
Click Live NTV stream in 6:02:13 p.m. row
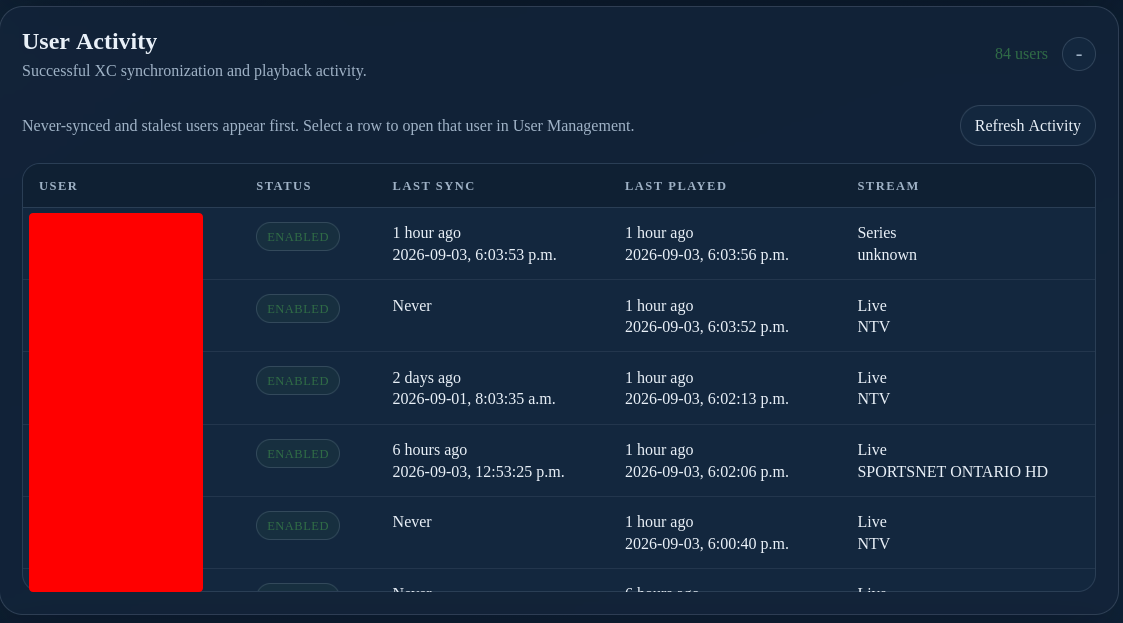tap(874, 388)
